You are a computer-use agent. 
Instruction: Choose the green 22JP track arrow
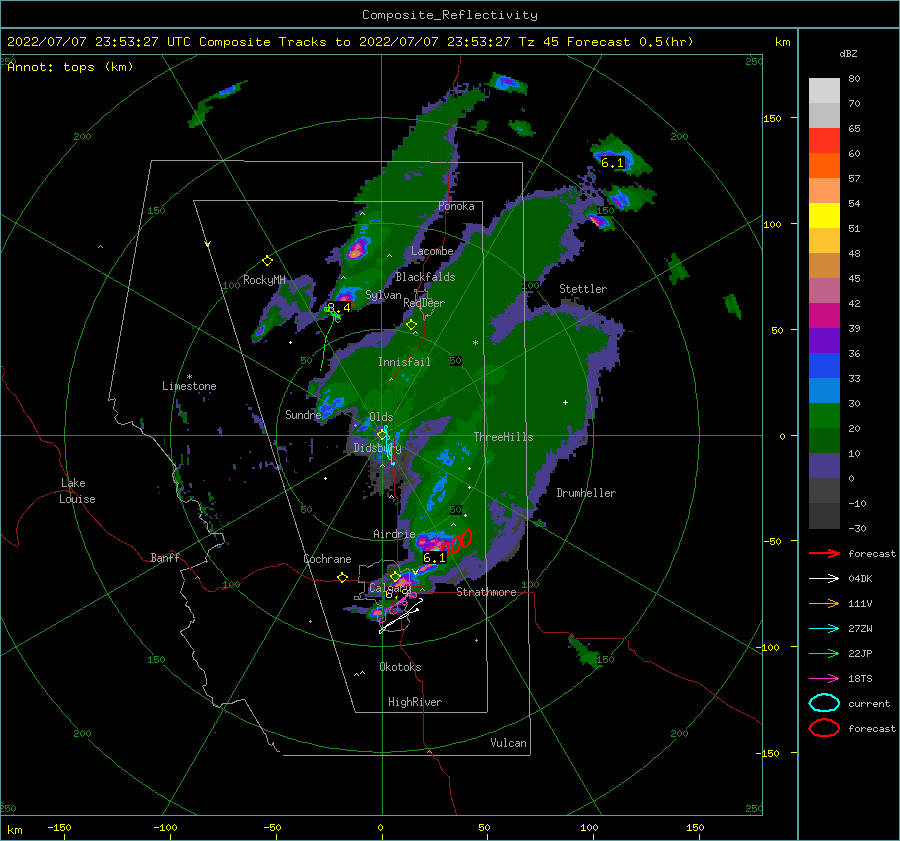[824, 653]
